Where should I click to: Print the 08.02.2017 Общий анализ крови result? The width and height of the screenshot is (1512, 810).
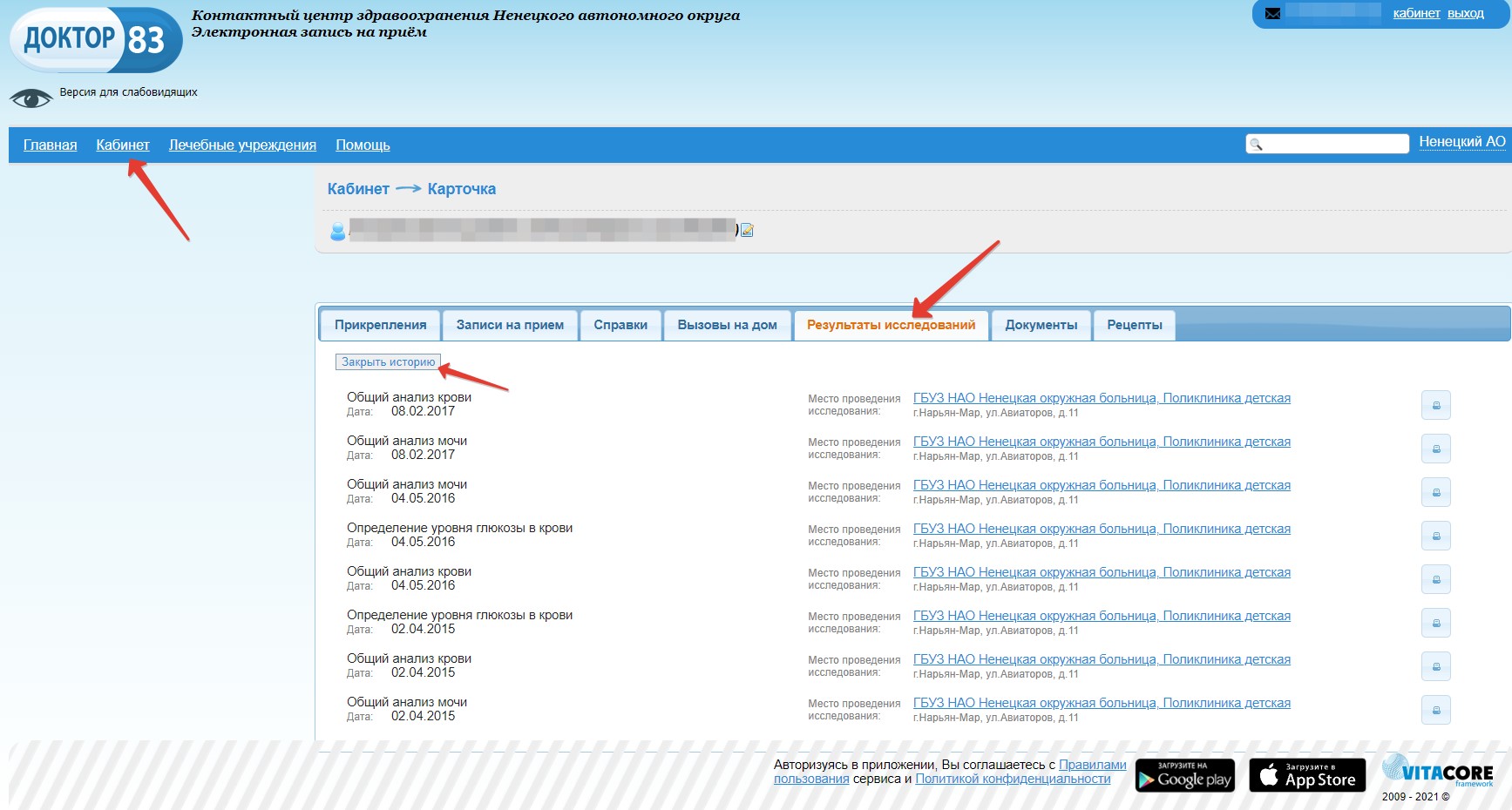click(1435, 405)
